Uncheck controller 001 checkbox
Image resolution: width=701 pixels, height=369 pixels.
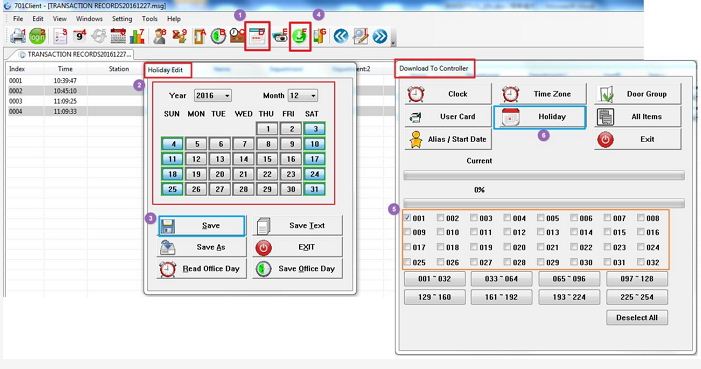pos(407,218)
